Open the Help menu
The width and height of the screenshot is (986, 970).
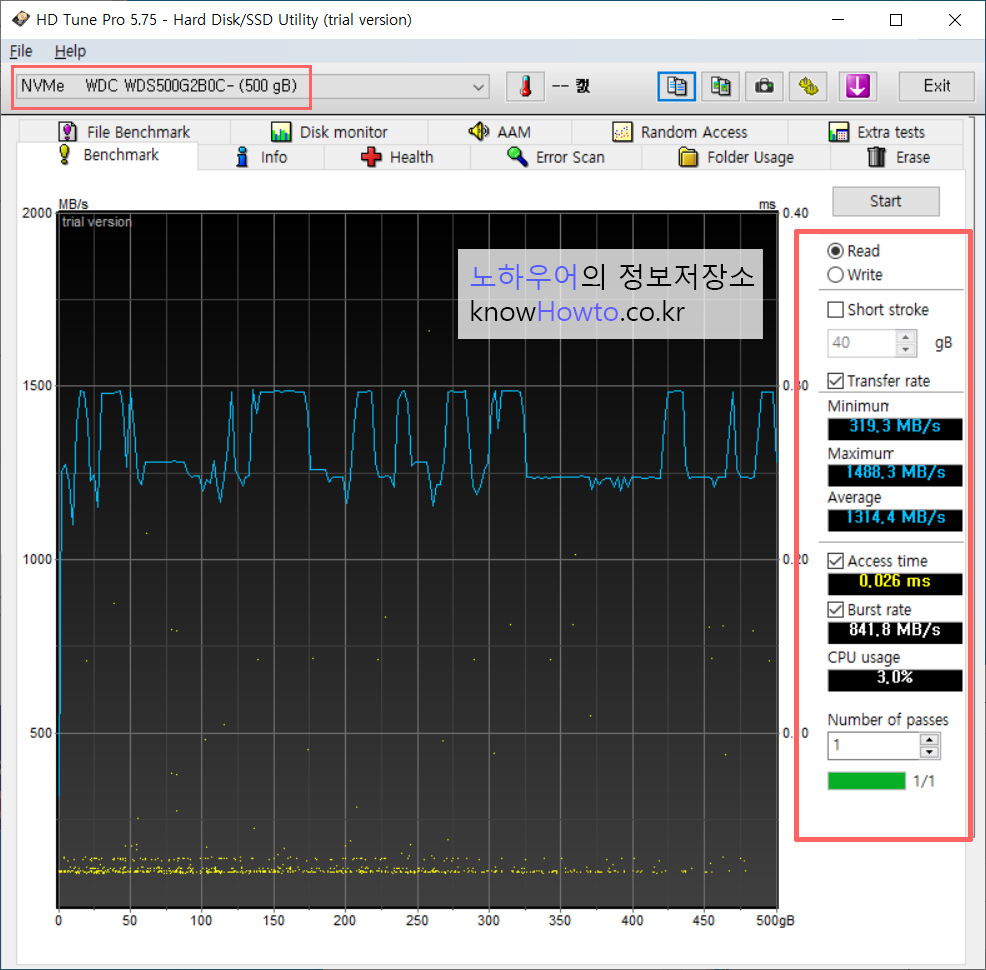70,51
